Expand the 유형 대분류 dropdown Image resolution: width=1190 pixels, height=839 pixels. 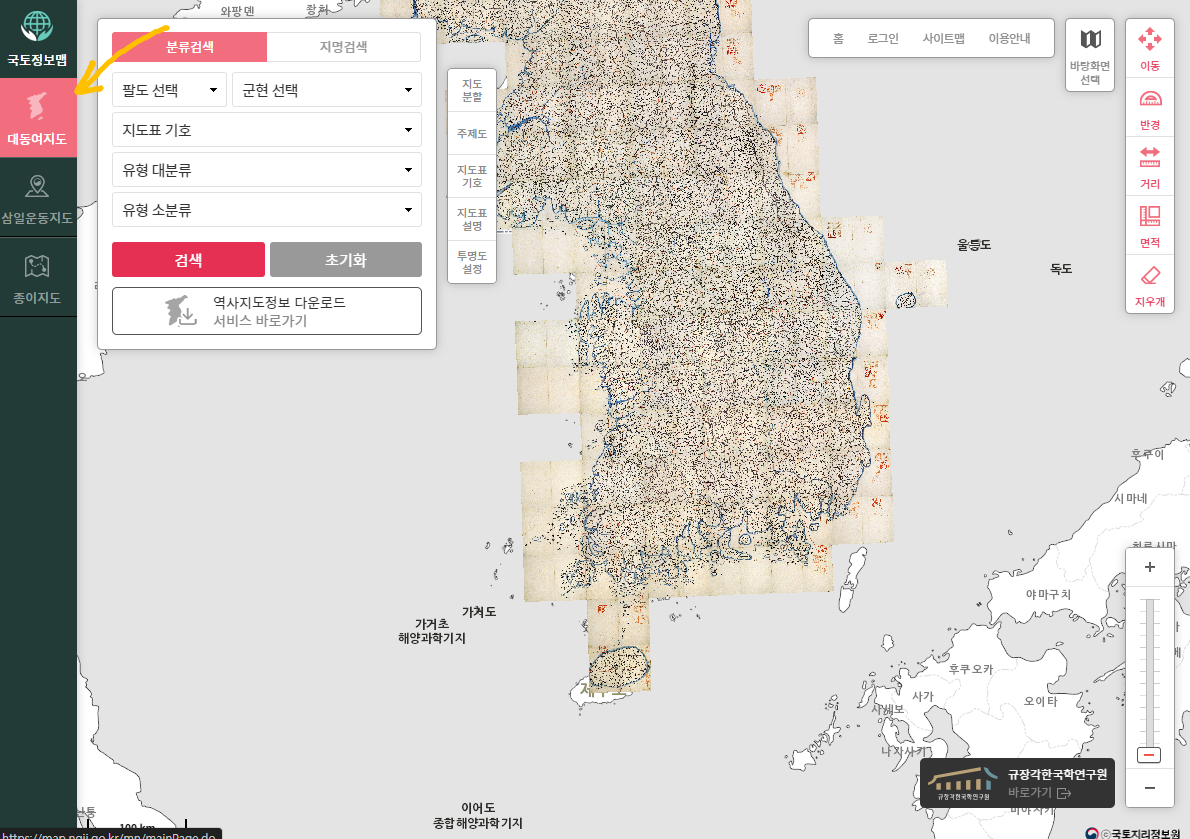pyautogui.click(x=266, y=170)
